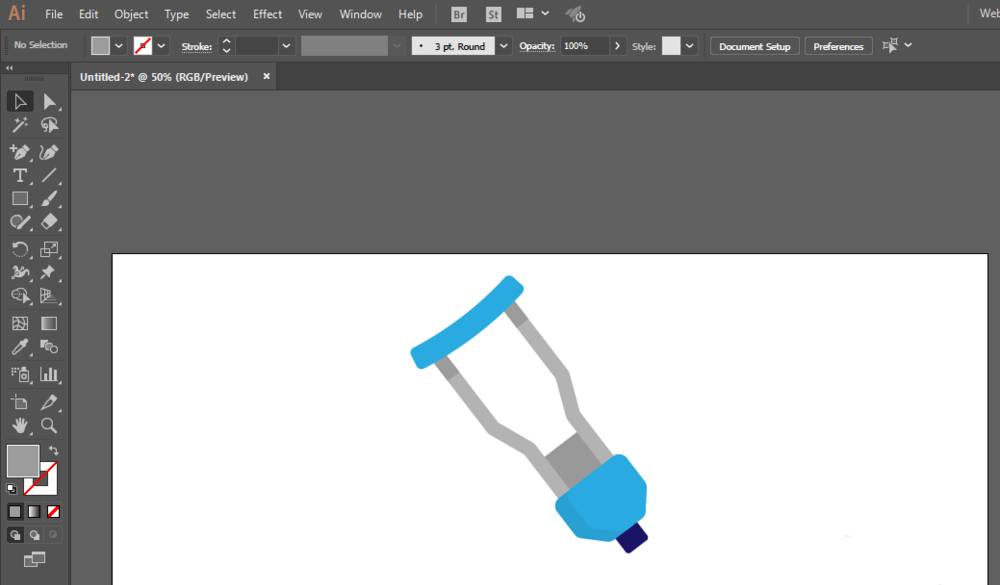1000x585 pixels.
Task: Click the gray Fill color swatch in toolbox
Action: tap(22, 461)
